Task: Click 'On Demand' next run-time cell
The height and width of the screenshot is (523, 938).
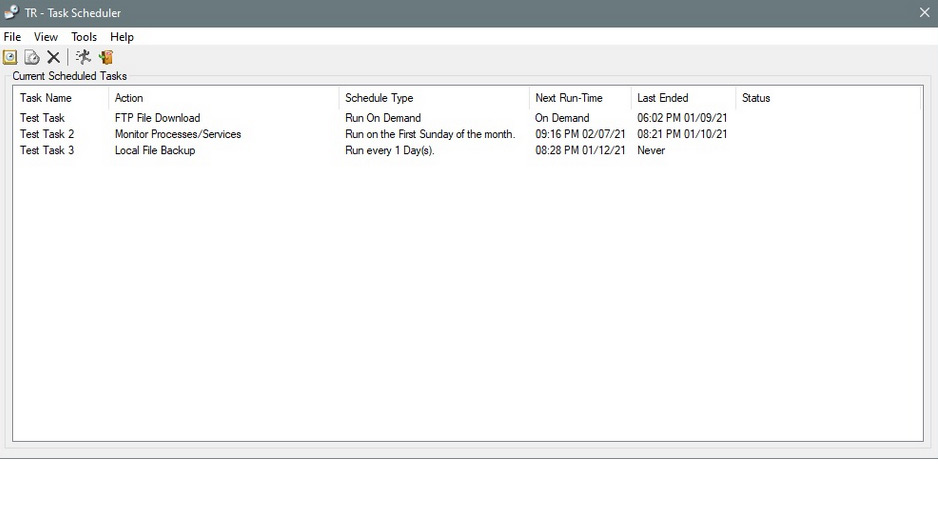Action: pyautogui.click(x=562, y=118)
